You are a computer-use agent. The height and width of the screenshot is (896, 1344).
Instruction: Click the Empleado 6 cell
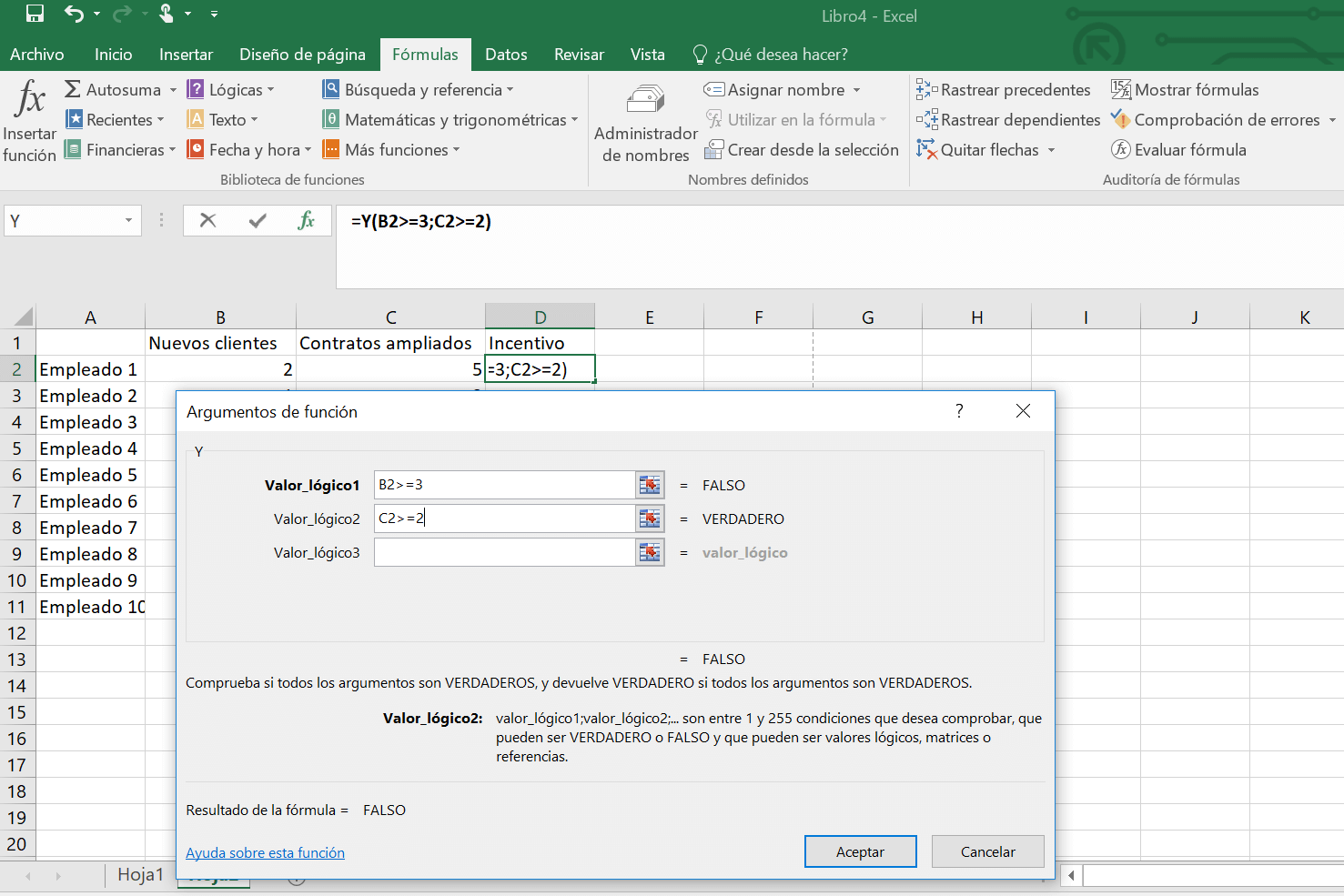(x=90, y=501)
